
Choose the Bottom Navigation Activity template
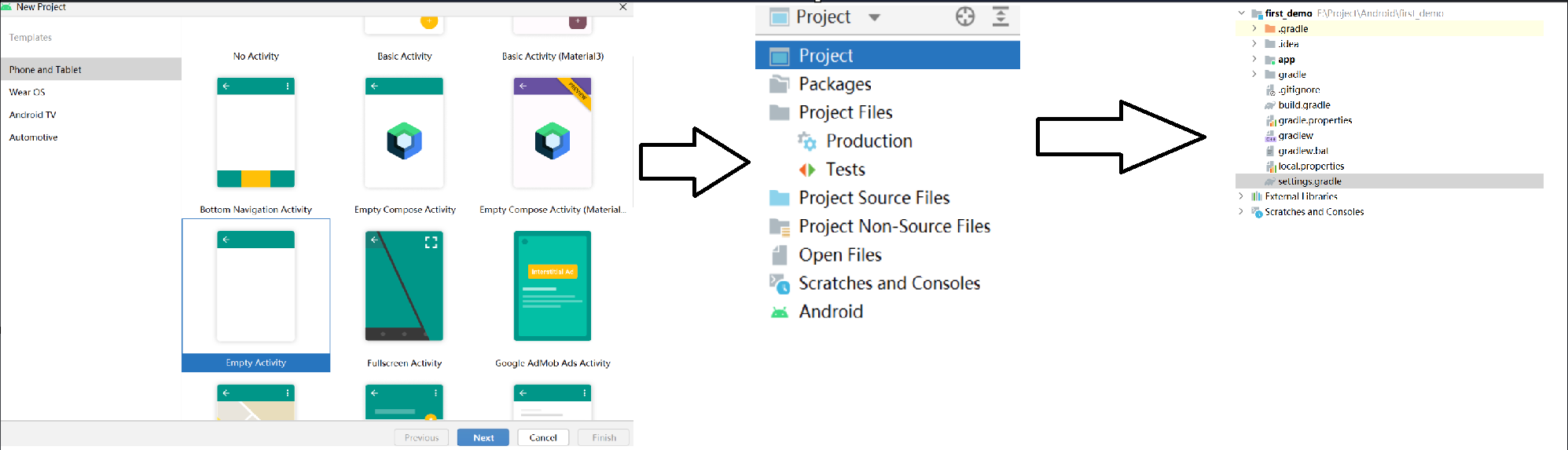255,133
